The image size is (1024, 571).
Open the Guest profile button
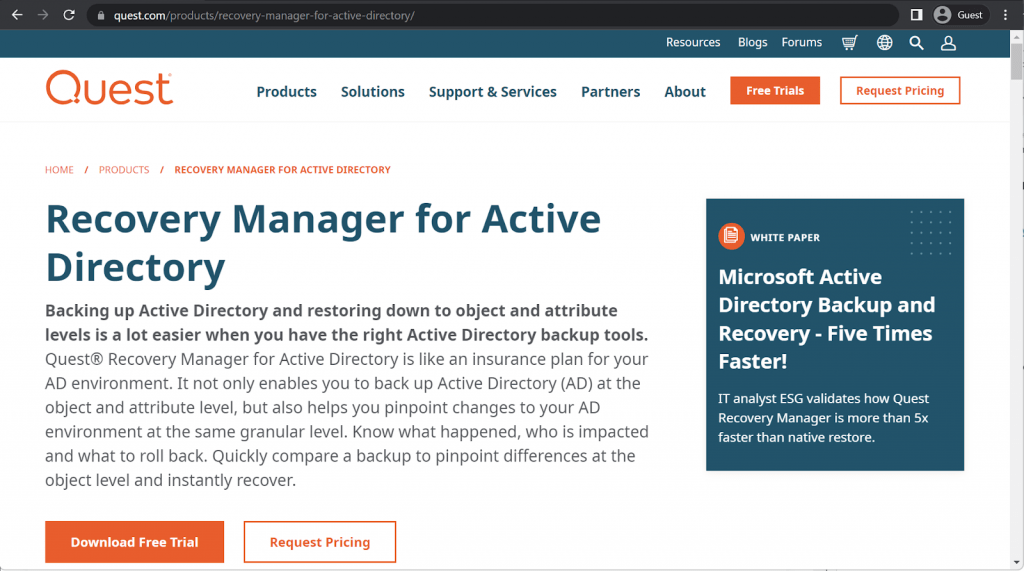(x=959, y=15)
